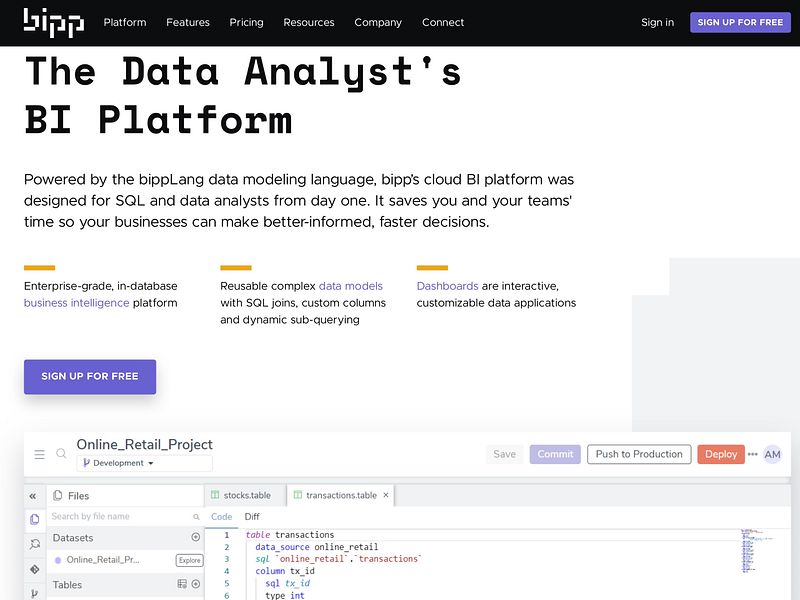Click the Sign in link

pos(657,22)
